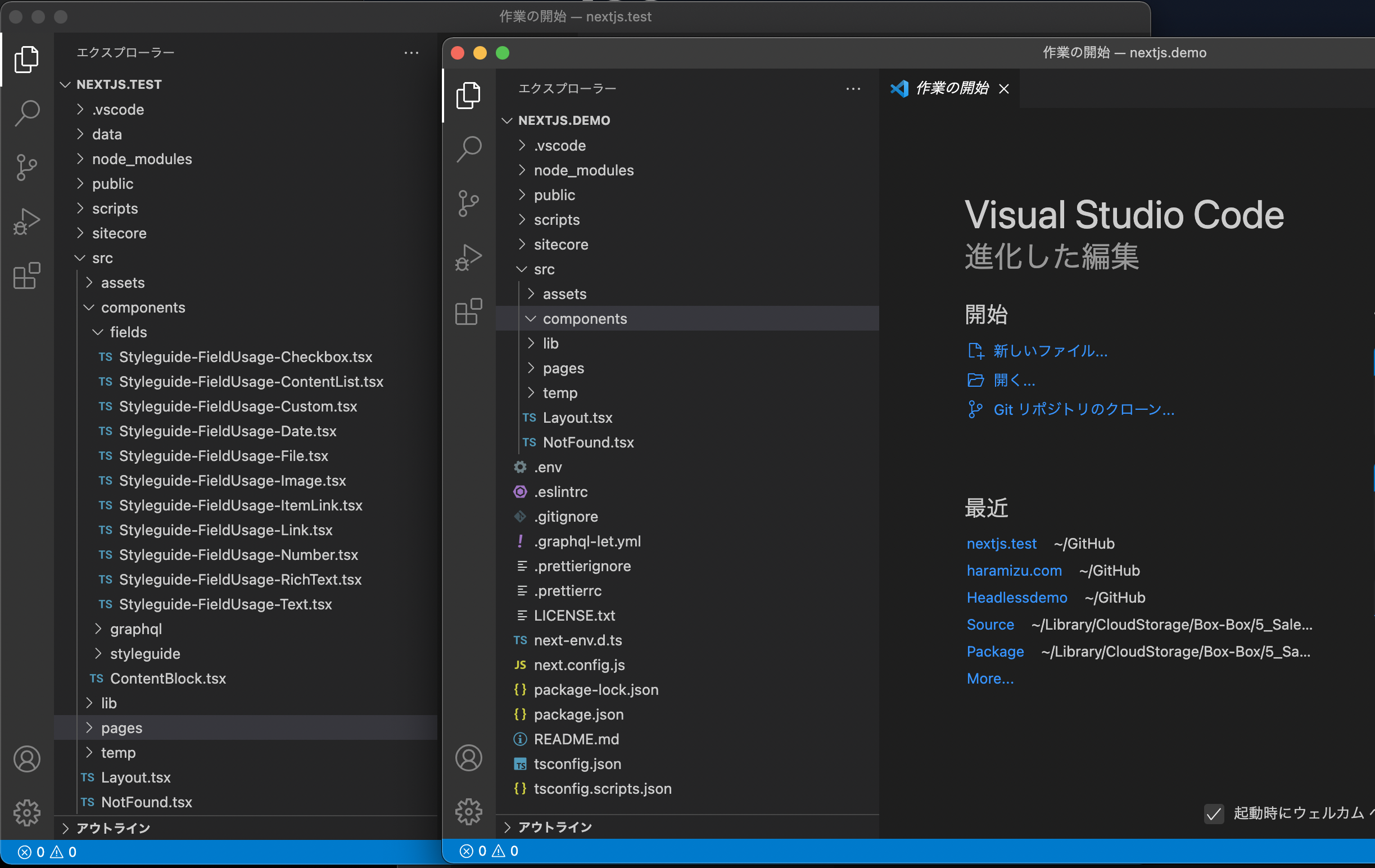Image resolution: width=1375 pixels, height=868 pixels.
Task: Open package.json in nextjs.demo
Action: click(687, 715)
